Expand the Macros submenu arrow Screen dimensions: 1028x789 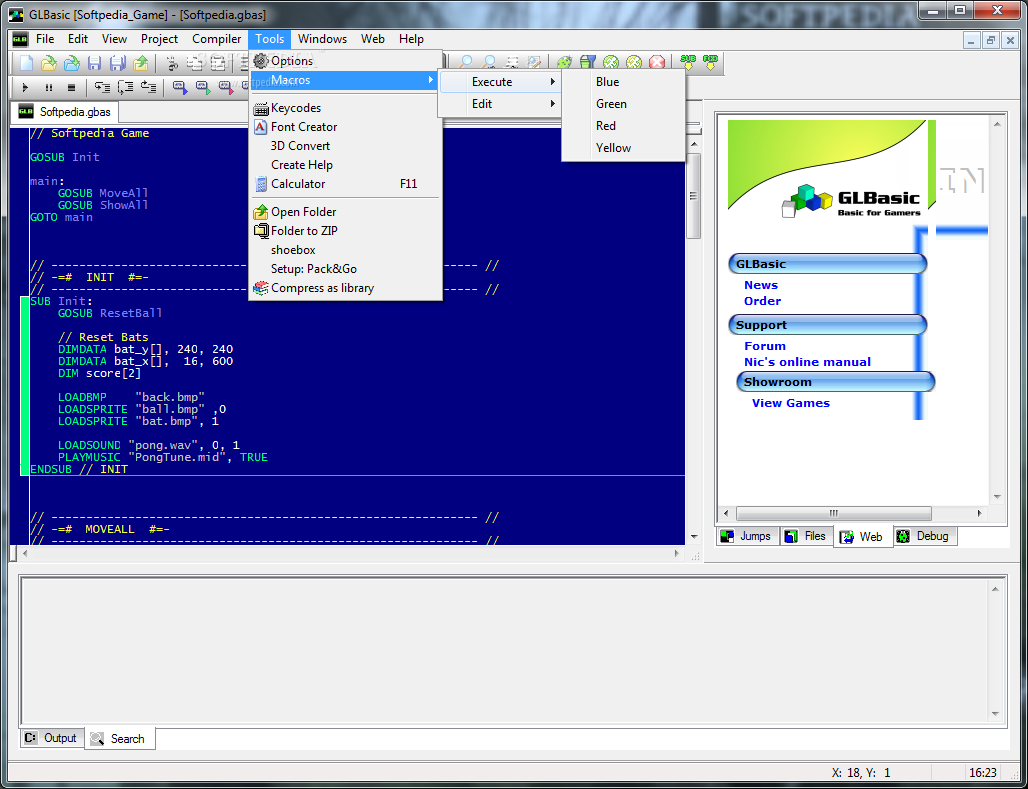[431, 80]
